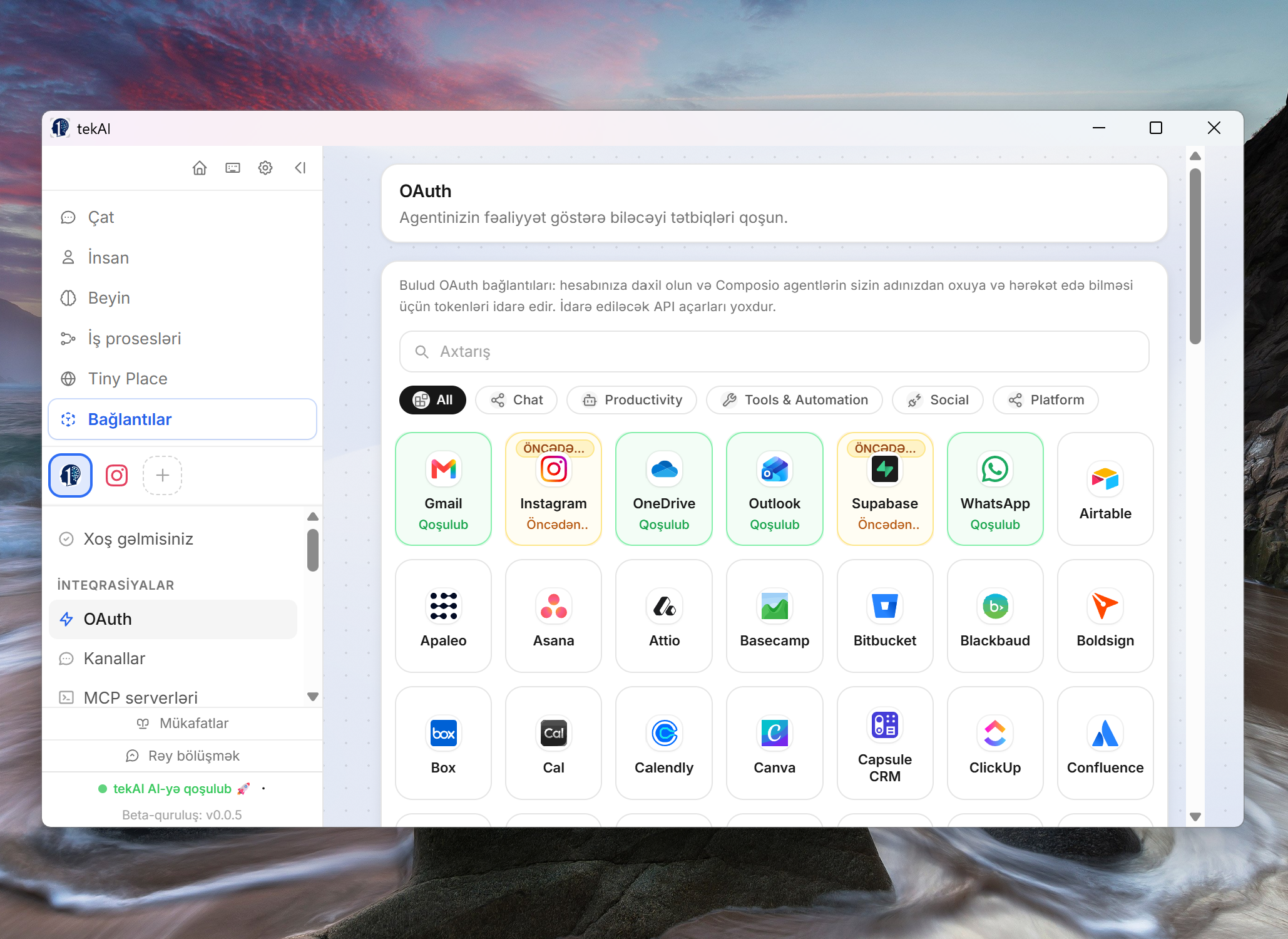1288x939 pixels.
Task: Open the Çat section
Action: click(182, 217)
